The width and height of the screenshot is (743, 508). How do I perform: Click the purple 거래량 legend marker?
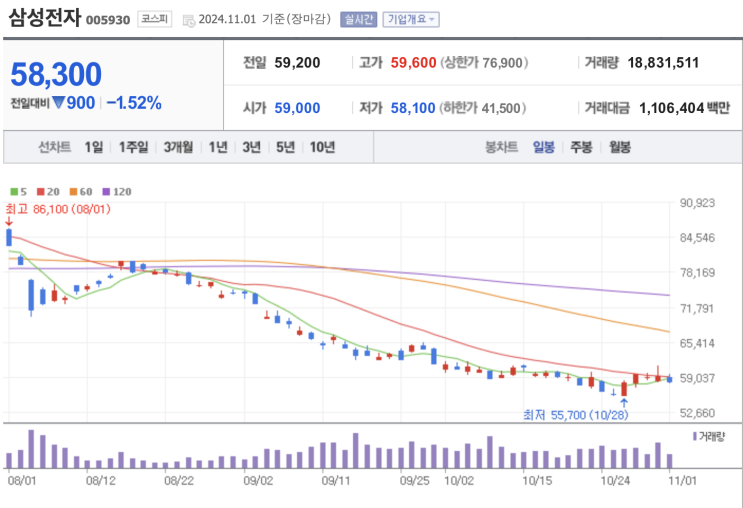tap(695, 436)
